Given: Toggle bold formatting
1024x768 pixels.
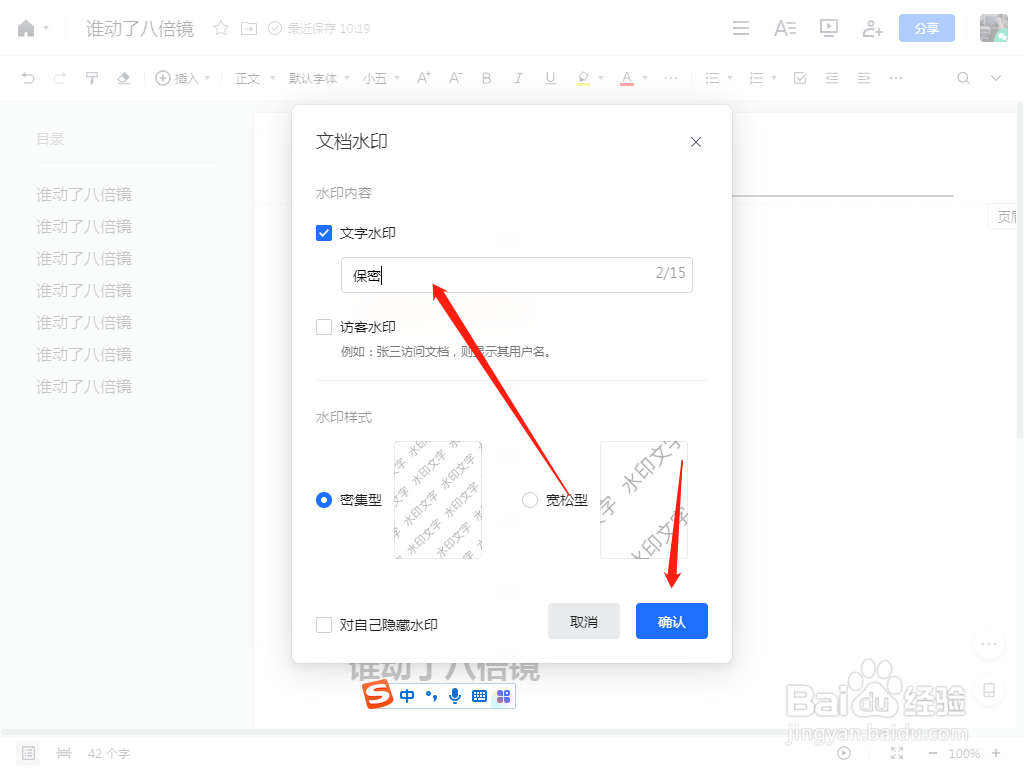Looking at the screenshot, I should click(x=487, y=78).
